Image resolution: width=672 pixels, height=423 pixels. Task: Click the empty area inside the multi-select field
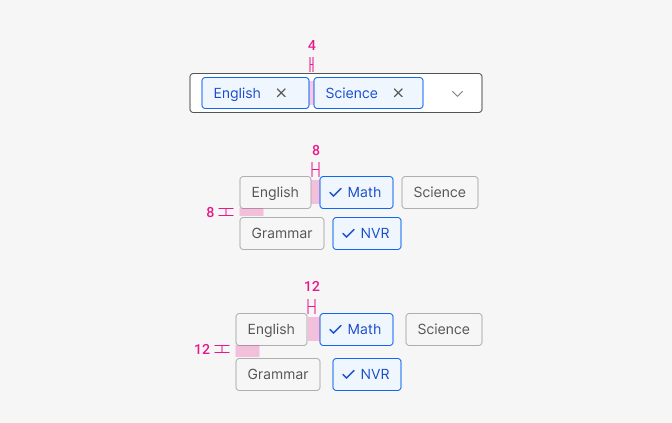tap(436, 93)
